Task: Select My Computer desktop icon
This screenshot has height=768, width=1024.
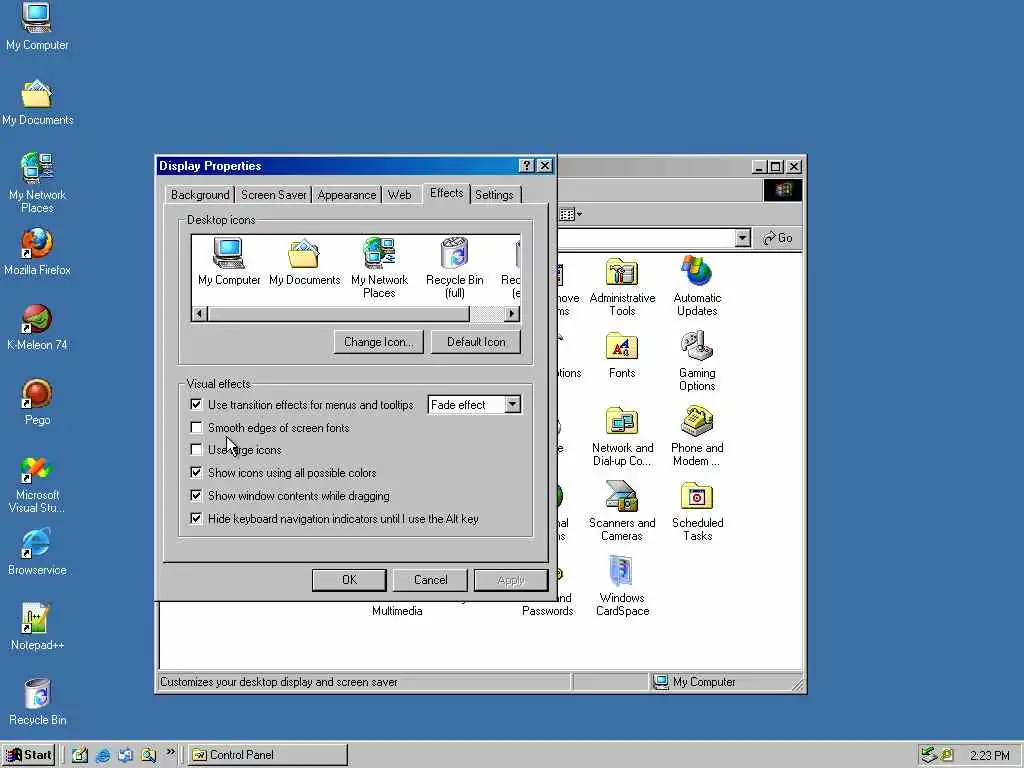Action: pyautogui.click(x=37, y=26)
